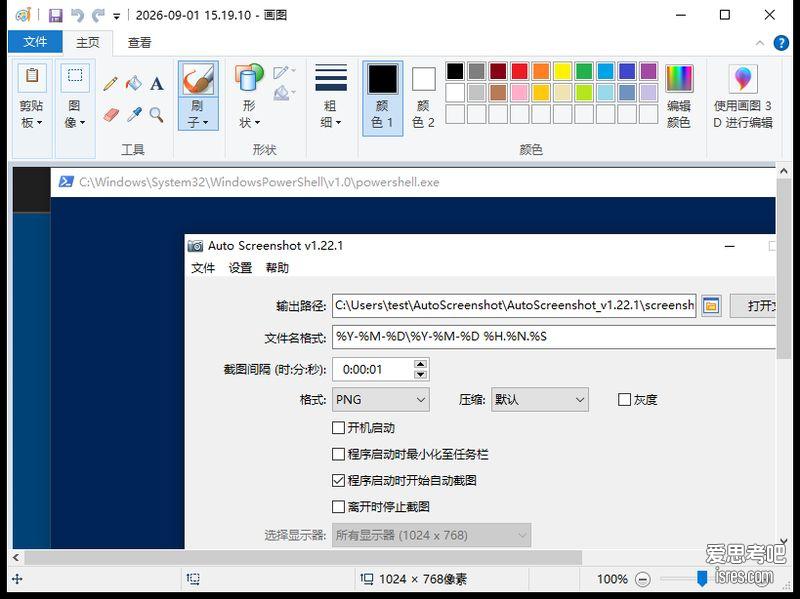Toggle the 灰度 grayscale checkbox
The height and width of the screenshot is (599, 800).
pos(624,400)
